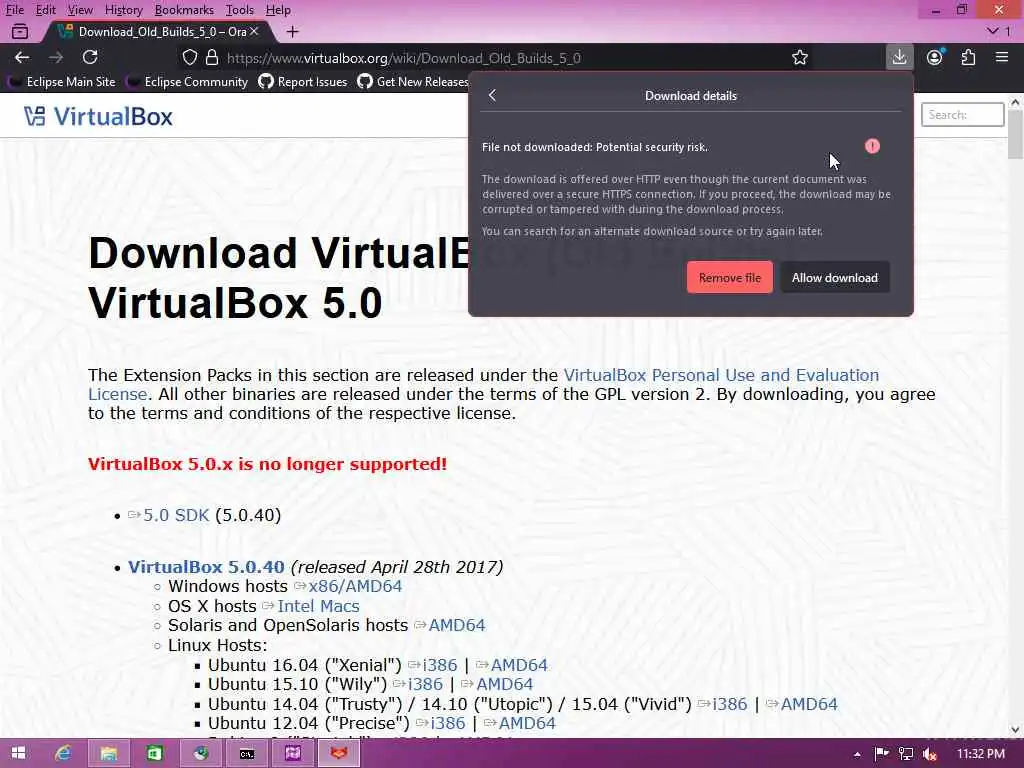Go back in the Download details panel
Viewport: 1024px width, 768px height.
pos(492,95)
